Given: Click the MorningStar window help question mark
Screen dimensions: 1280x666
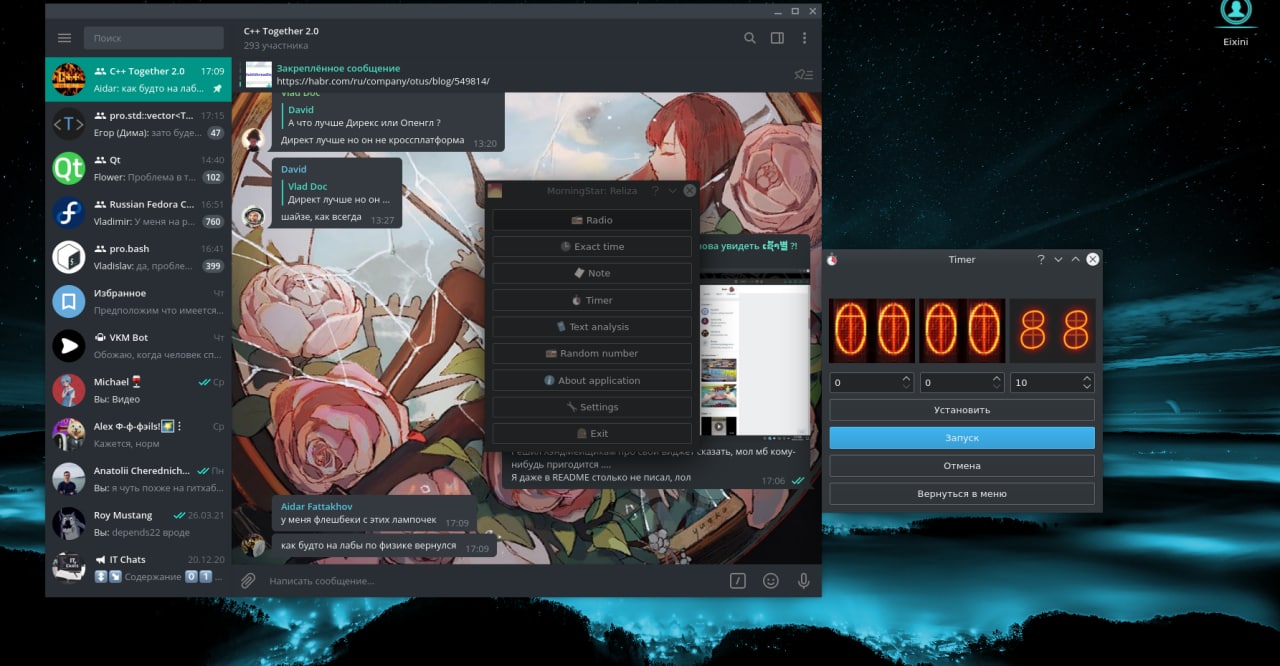Looking at the screenshot, I should click(655, 190).
